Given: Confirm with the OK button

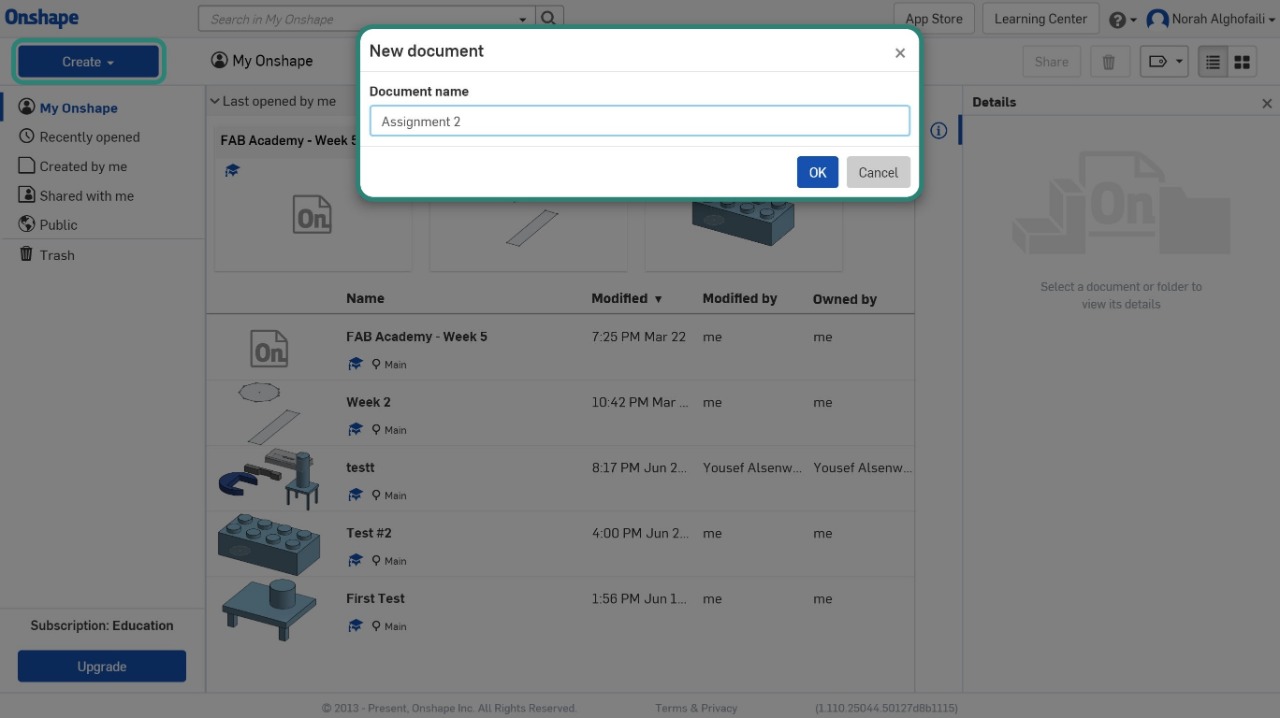Looking at the screenshot, I should click(817, 172).
